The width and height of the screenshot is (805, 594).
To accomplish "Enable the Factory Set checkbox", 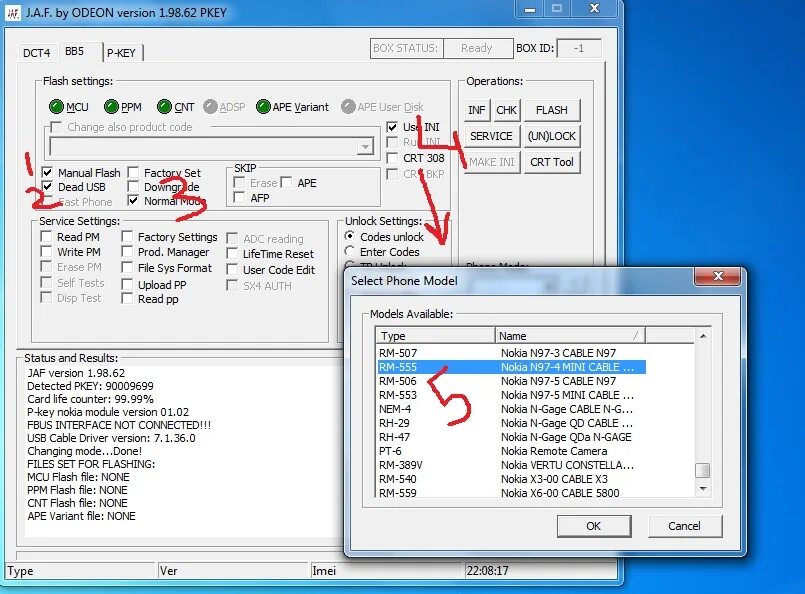I will click(x=133, y=172).
